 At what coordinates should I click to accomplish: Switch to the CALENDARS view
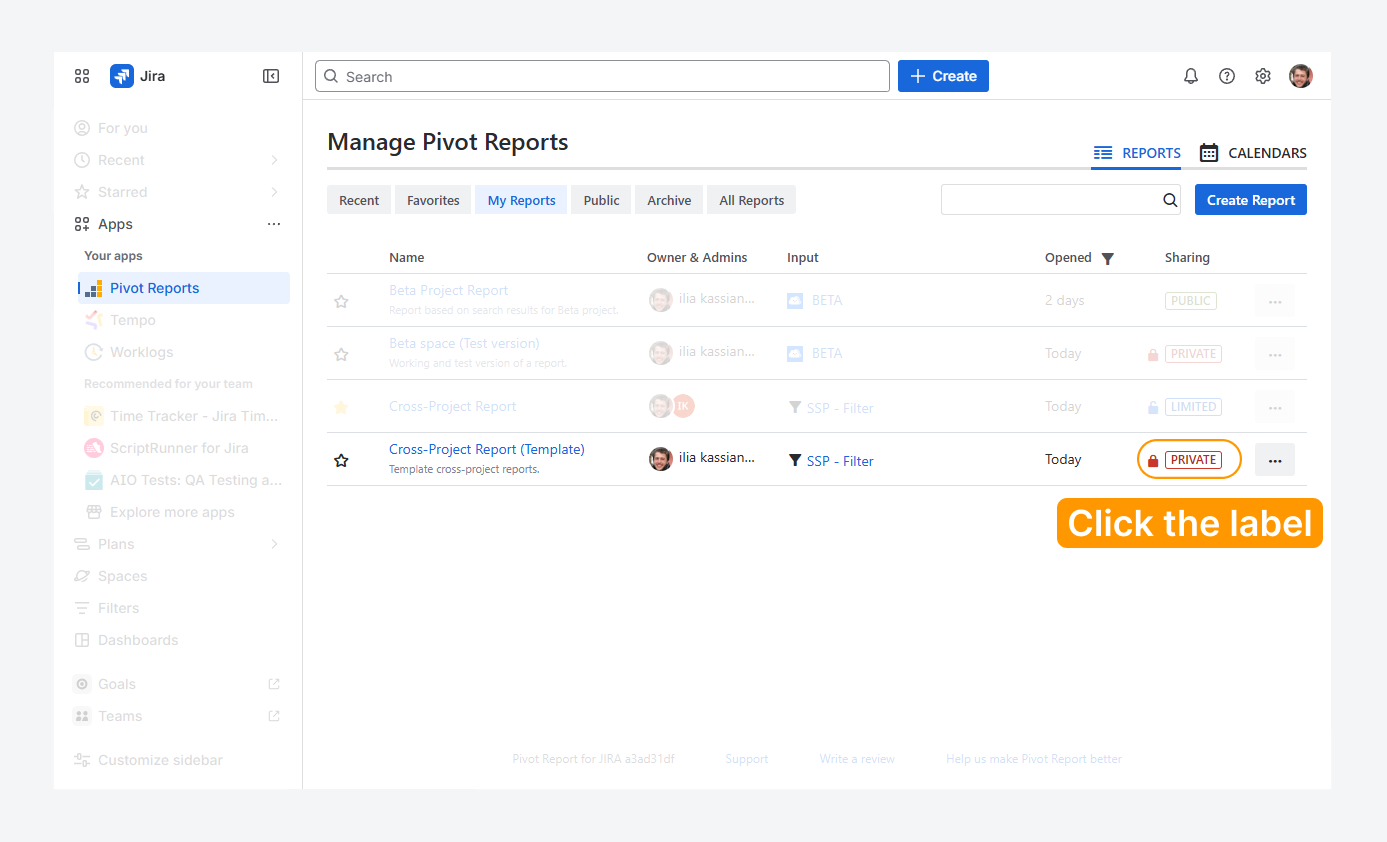pyautogui.click(x=1253, y=153)
